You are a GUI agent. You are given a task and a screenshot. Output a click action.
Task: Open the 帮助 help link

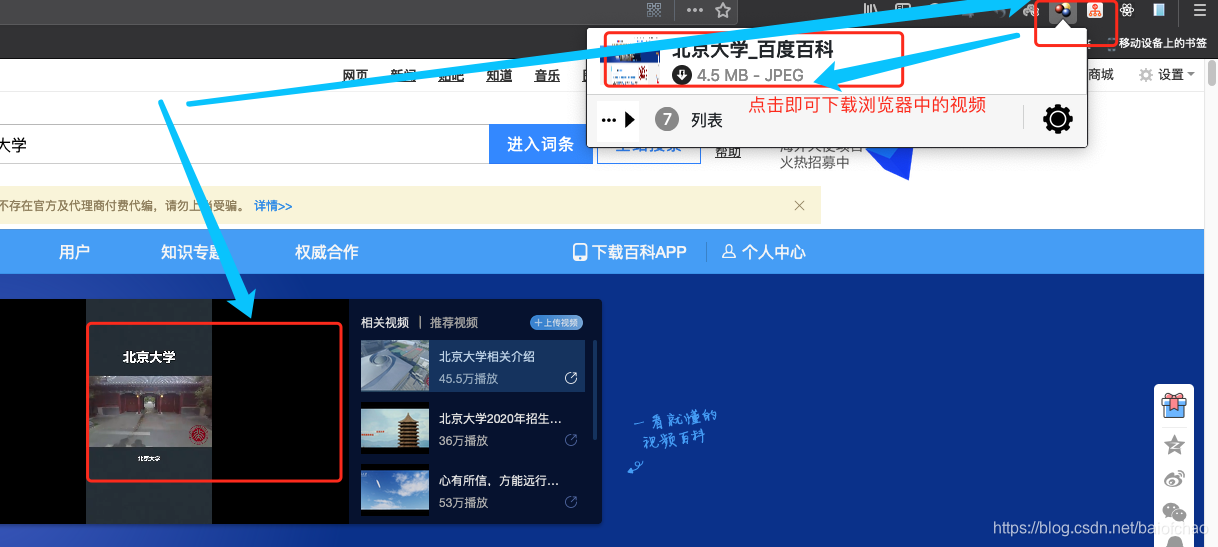pos(728,152)
